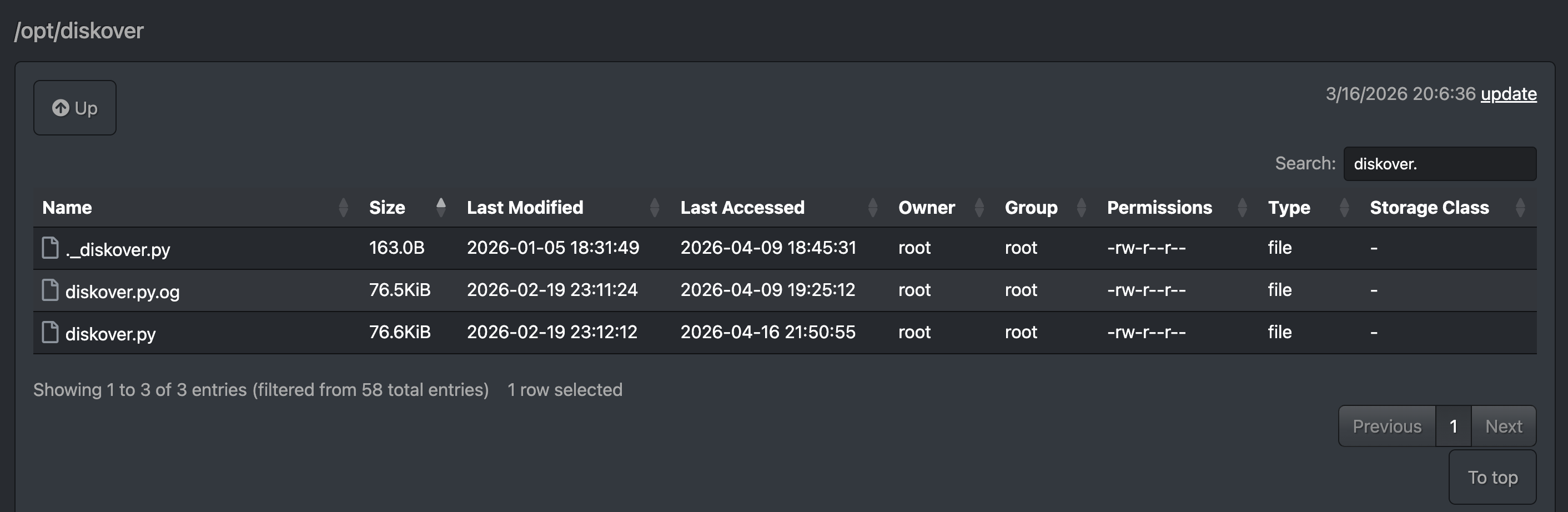1568x512 pixels.
Task: Select page 1 in pagination
Action: point(1453,426)
